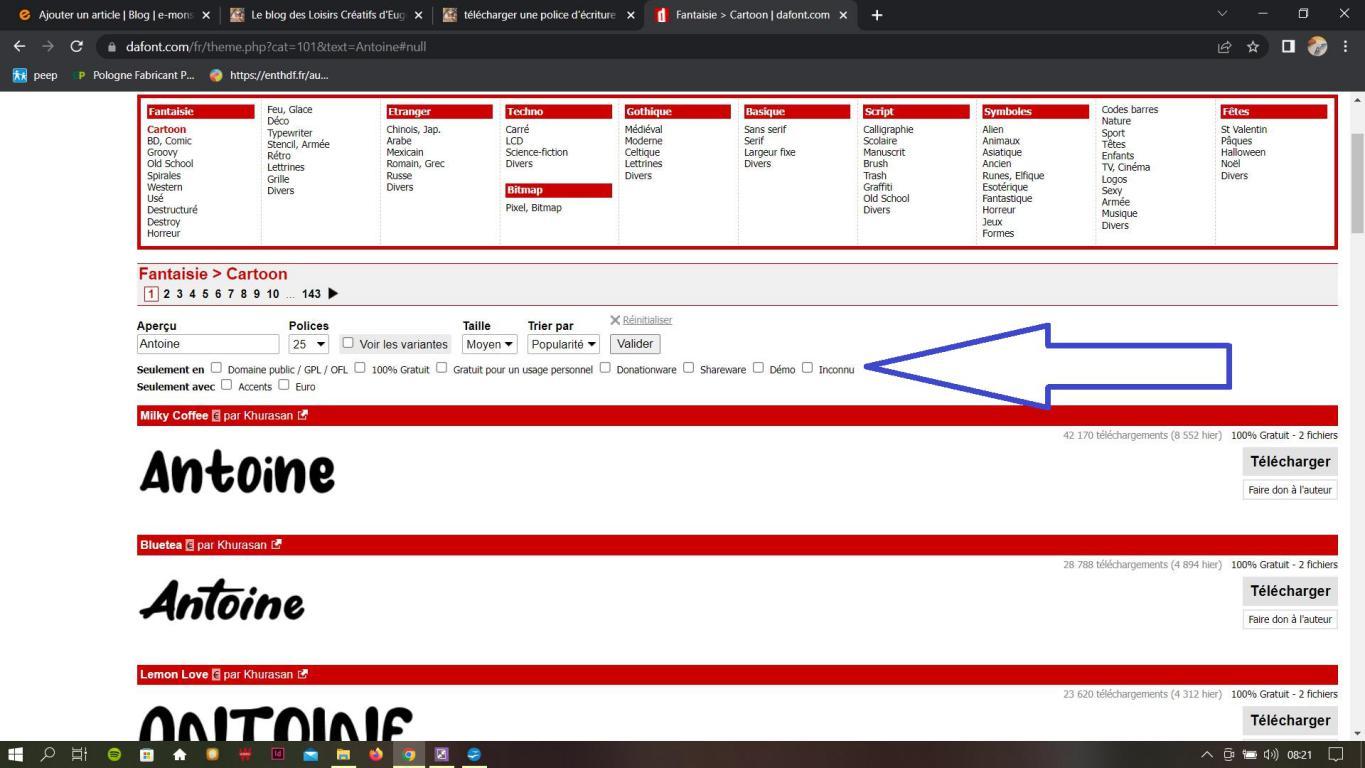Click the browser address bar
This screenshot has width=1365, height=768.
pyautogui.click(x=660, y=46)
